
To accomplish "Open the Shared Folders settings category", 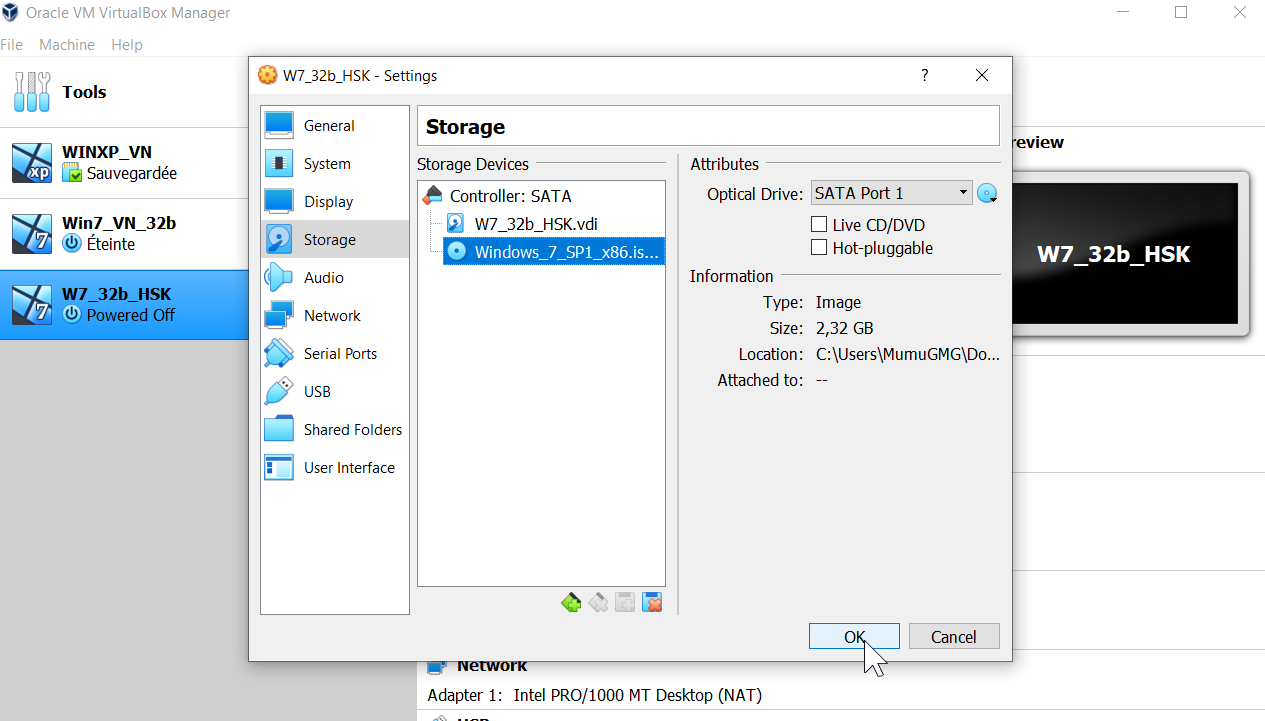I will point(334,430).
